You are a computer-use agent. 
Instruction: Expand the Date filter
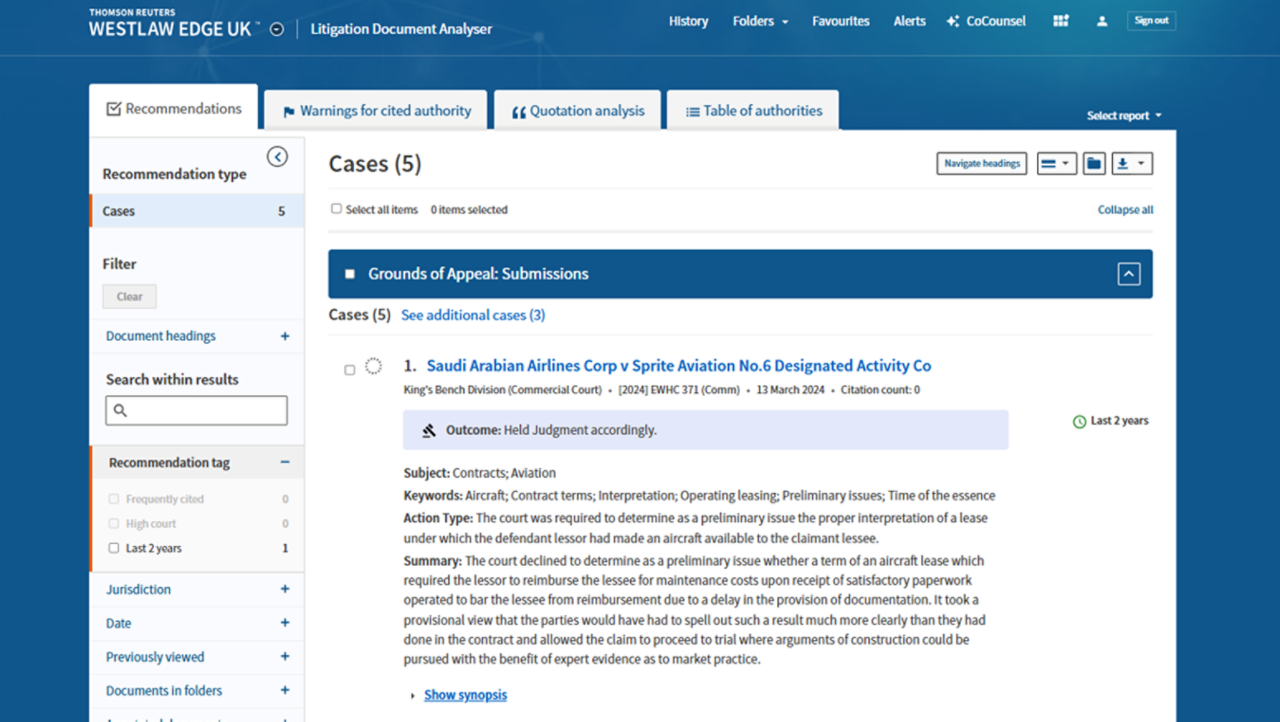[283, 623]
